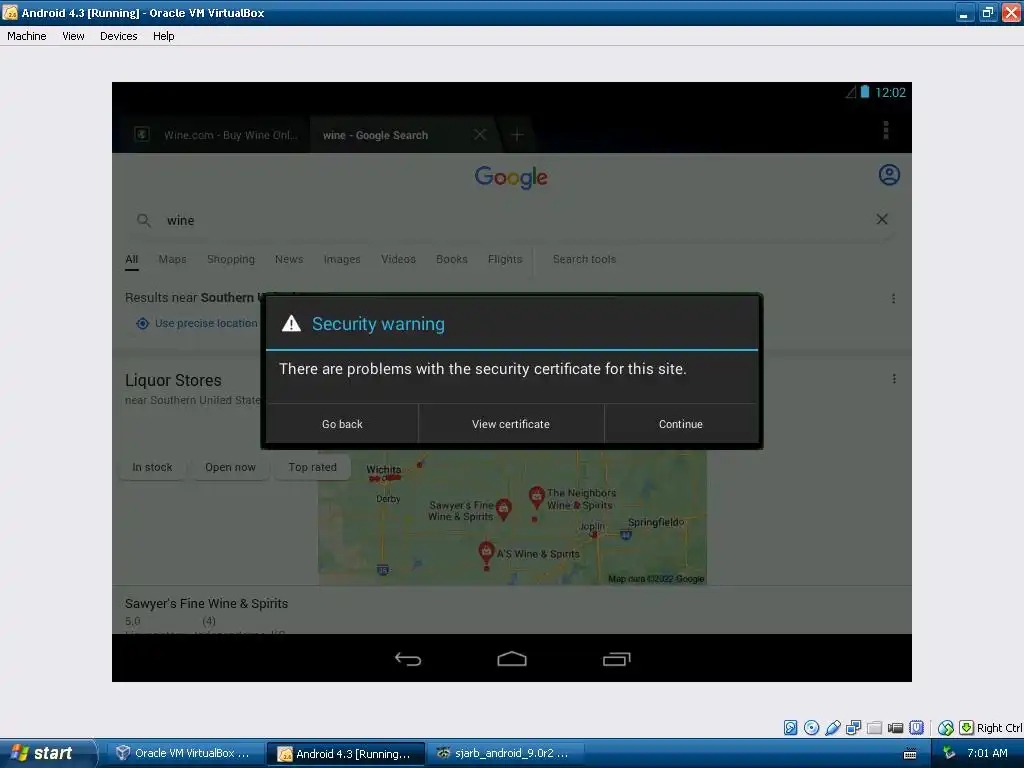Click VirtualBox hard disk activity icon
This screenshot has height=768, width=1024.
pyautogui.click(x=790, y=728)
